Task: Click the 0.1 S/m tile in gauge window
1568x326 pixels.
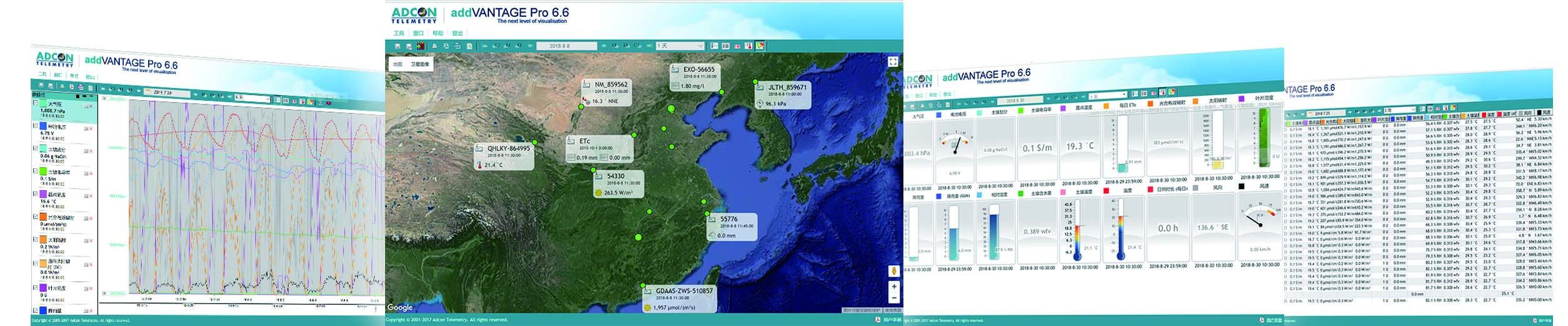Action: click(x=1037, y=149)
